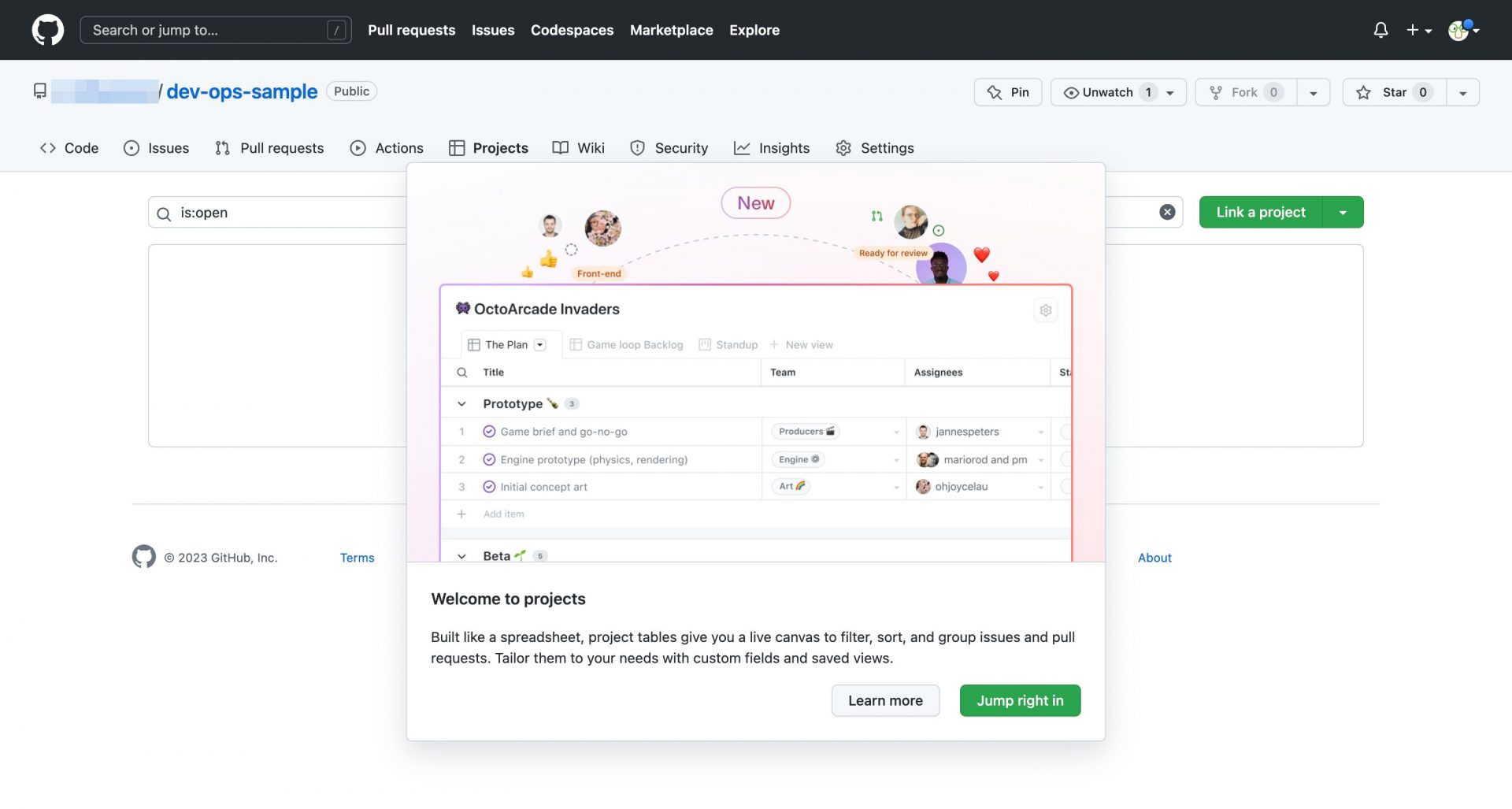Expand the Link a project dropdown arrow

(1343, 212)
